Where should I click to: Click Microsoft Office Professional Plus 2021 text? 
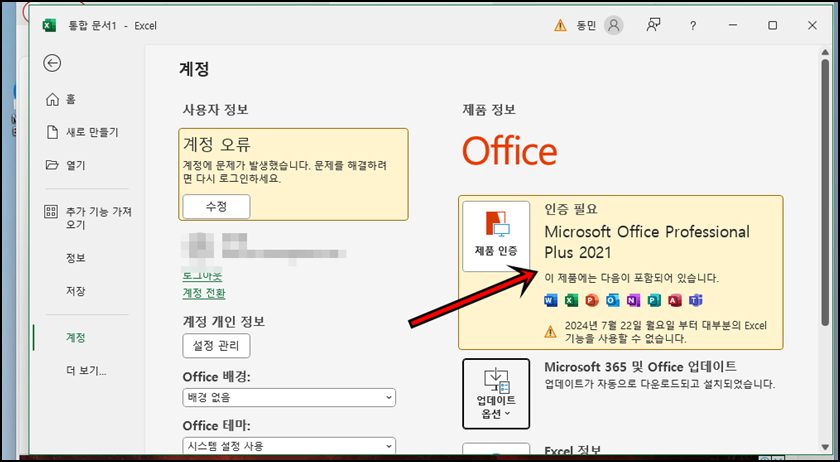pos(647,242)
